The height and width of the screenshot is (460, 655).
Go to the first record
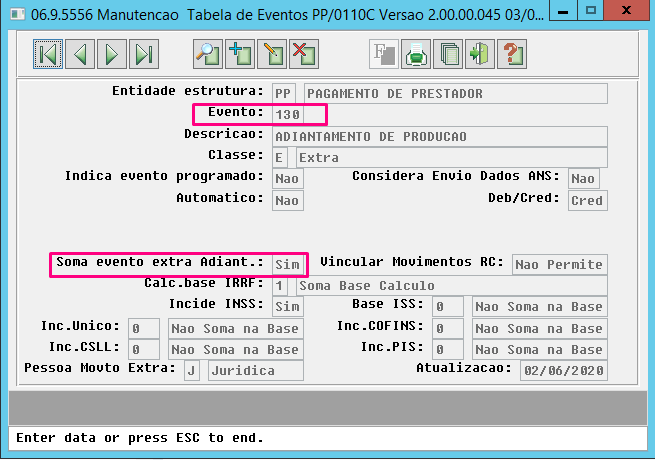(48, 54)
